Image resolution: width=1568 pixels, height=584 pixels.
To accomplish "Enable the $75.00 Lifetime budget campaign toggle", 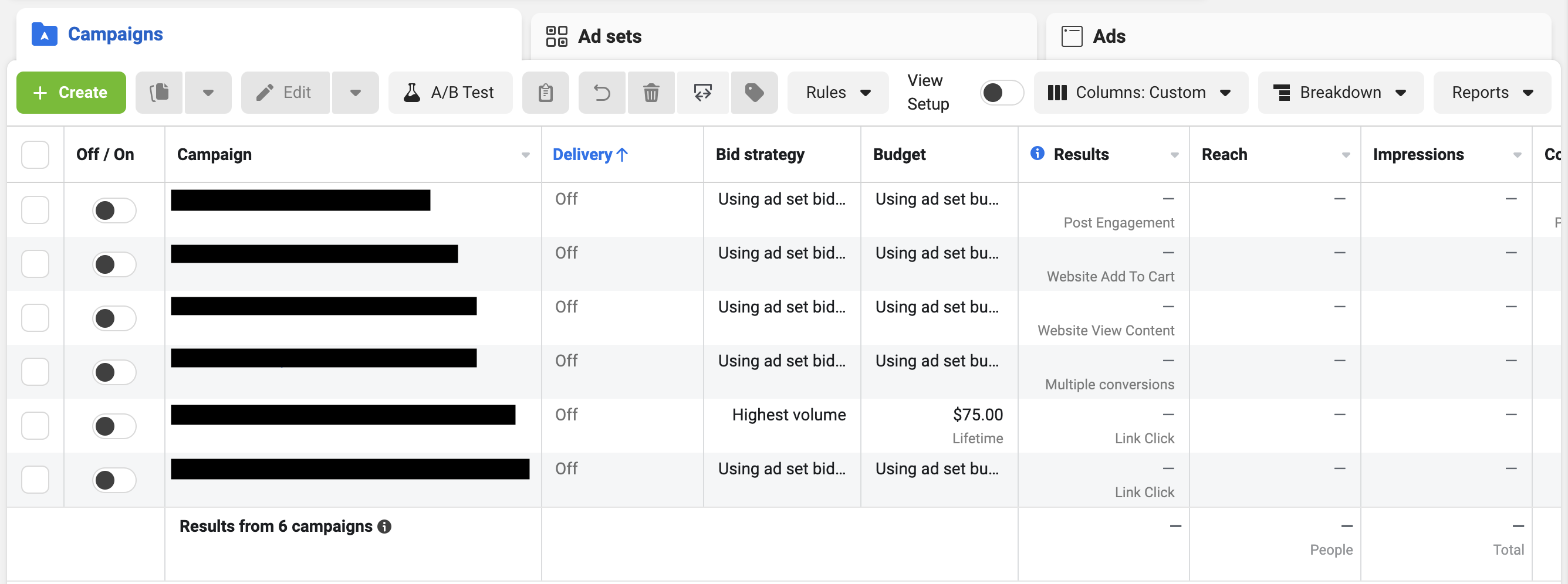I will (x=114, y=426).
